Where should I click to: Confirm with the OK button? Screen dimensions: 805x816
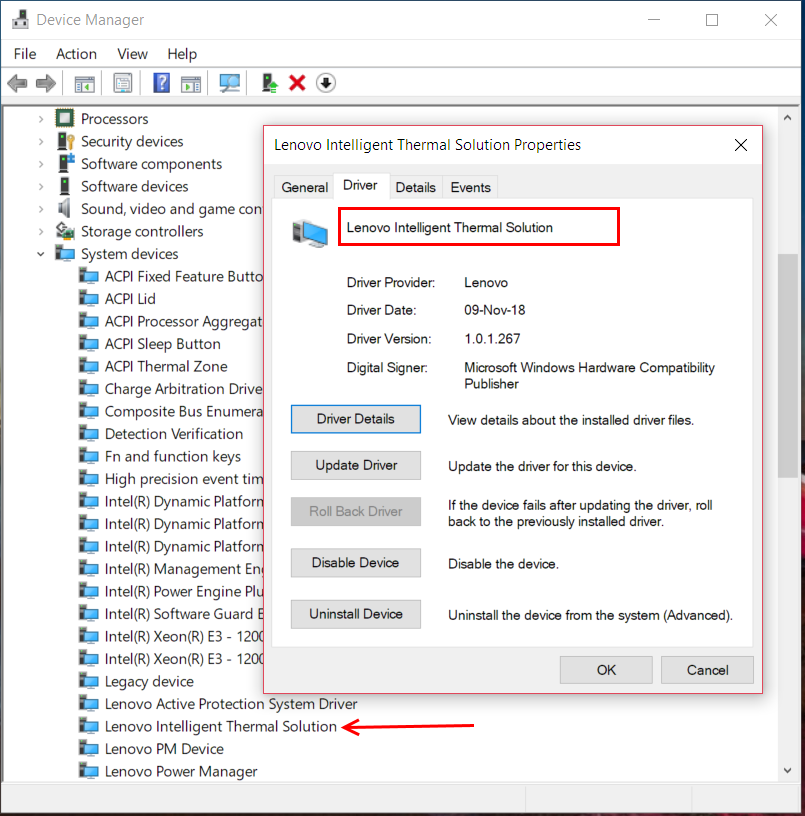(x=606, y=670)
